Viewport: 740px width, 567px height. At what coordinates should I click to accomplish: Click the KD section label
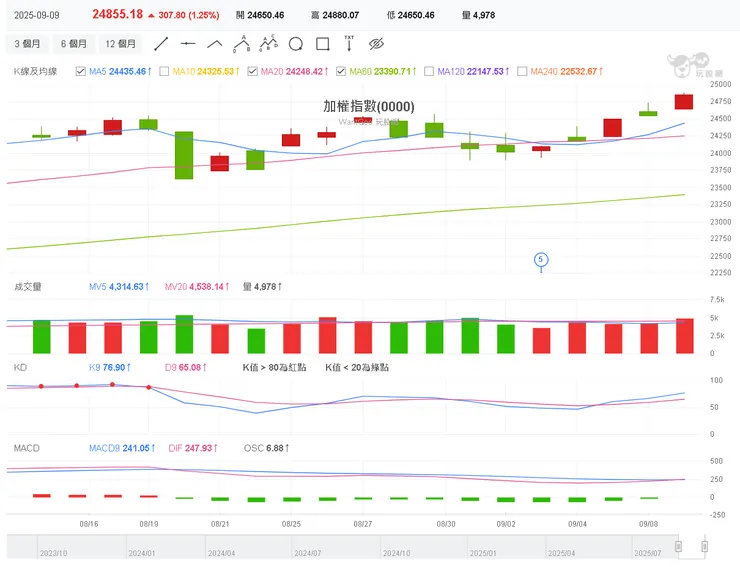pos(20,367)
